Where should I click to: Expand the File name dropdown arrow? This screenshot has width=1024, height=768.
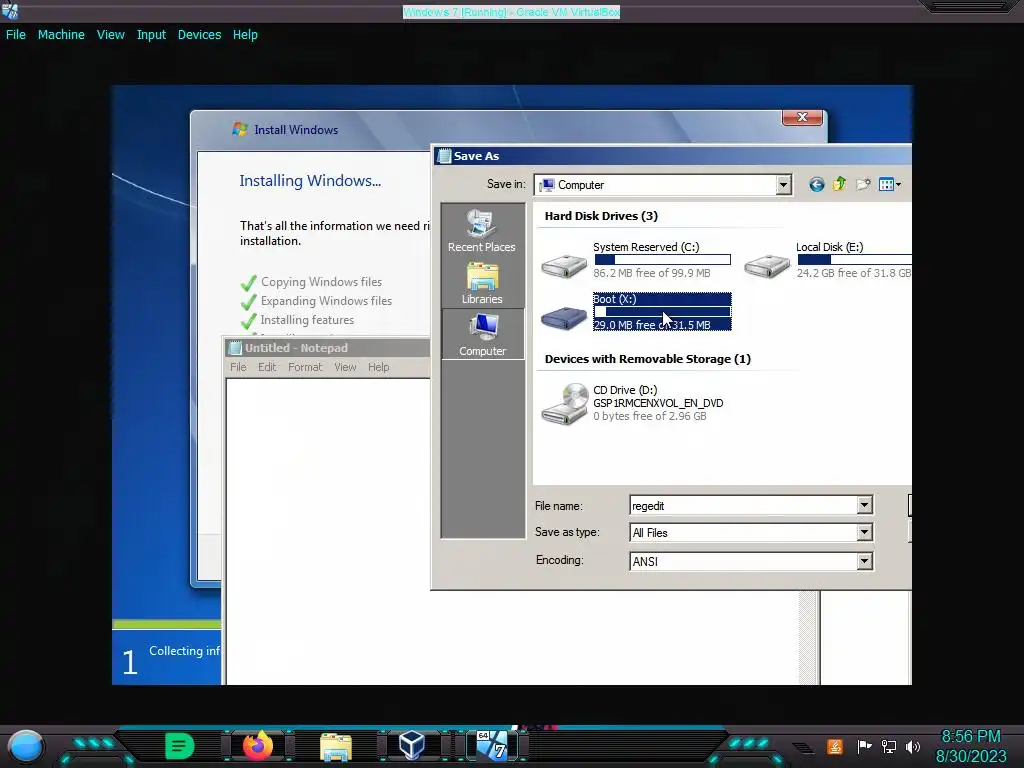tap(864, 505)
